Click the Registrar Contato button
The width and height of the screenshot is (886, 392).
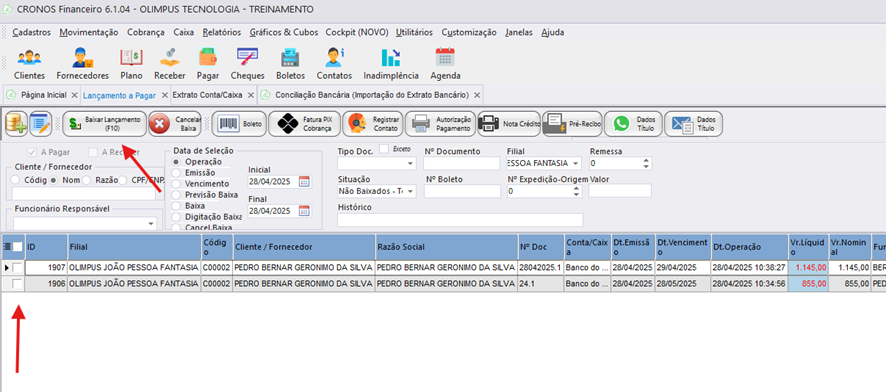point(373,124)
